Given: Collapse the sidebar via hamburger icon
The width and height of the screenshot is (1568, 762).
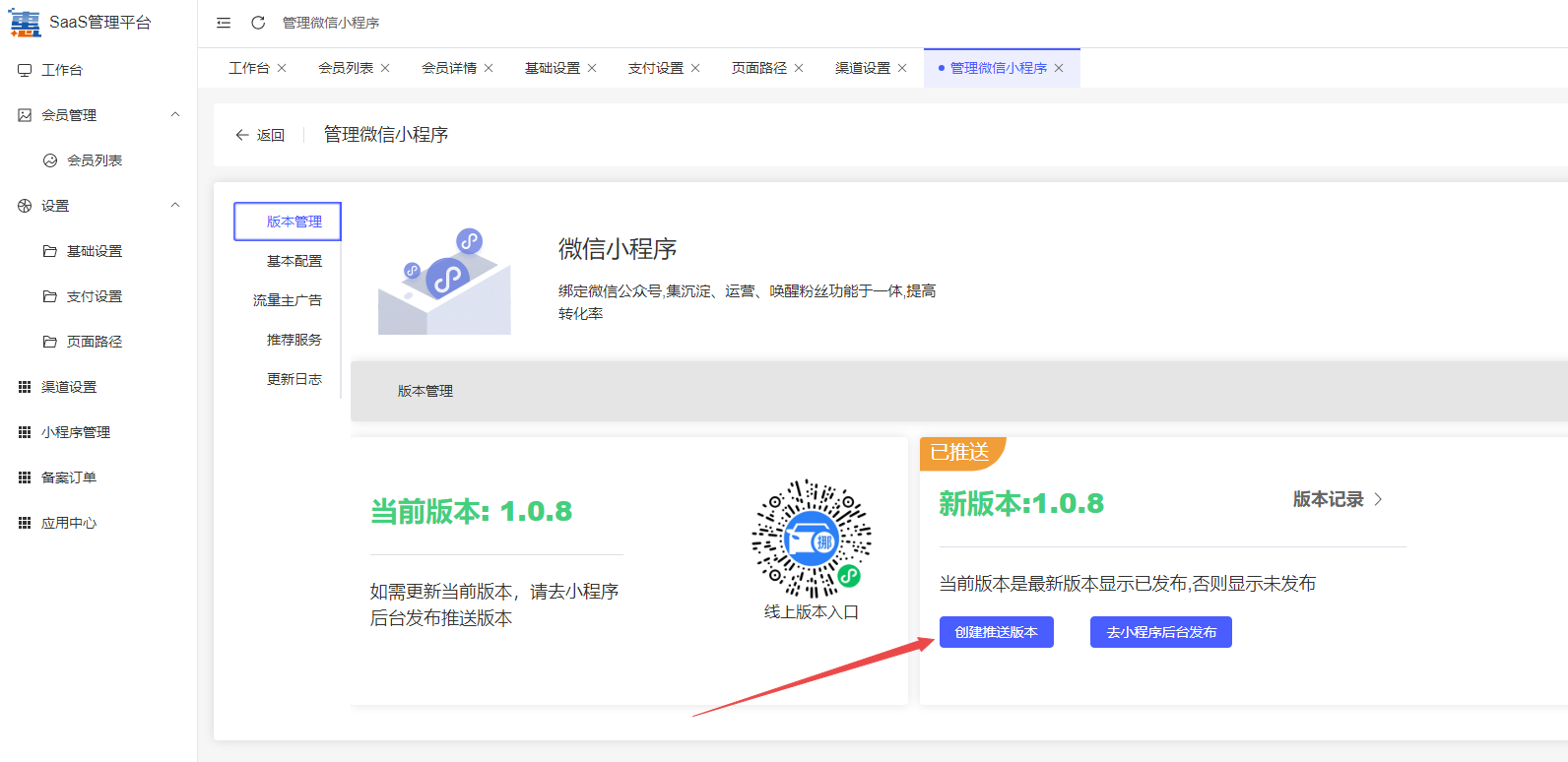Looking at the screenshot, I should pyautogui.click(x=224, y=23).
